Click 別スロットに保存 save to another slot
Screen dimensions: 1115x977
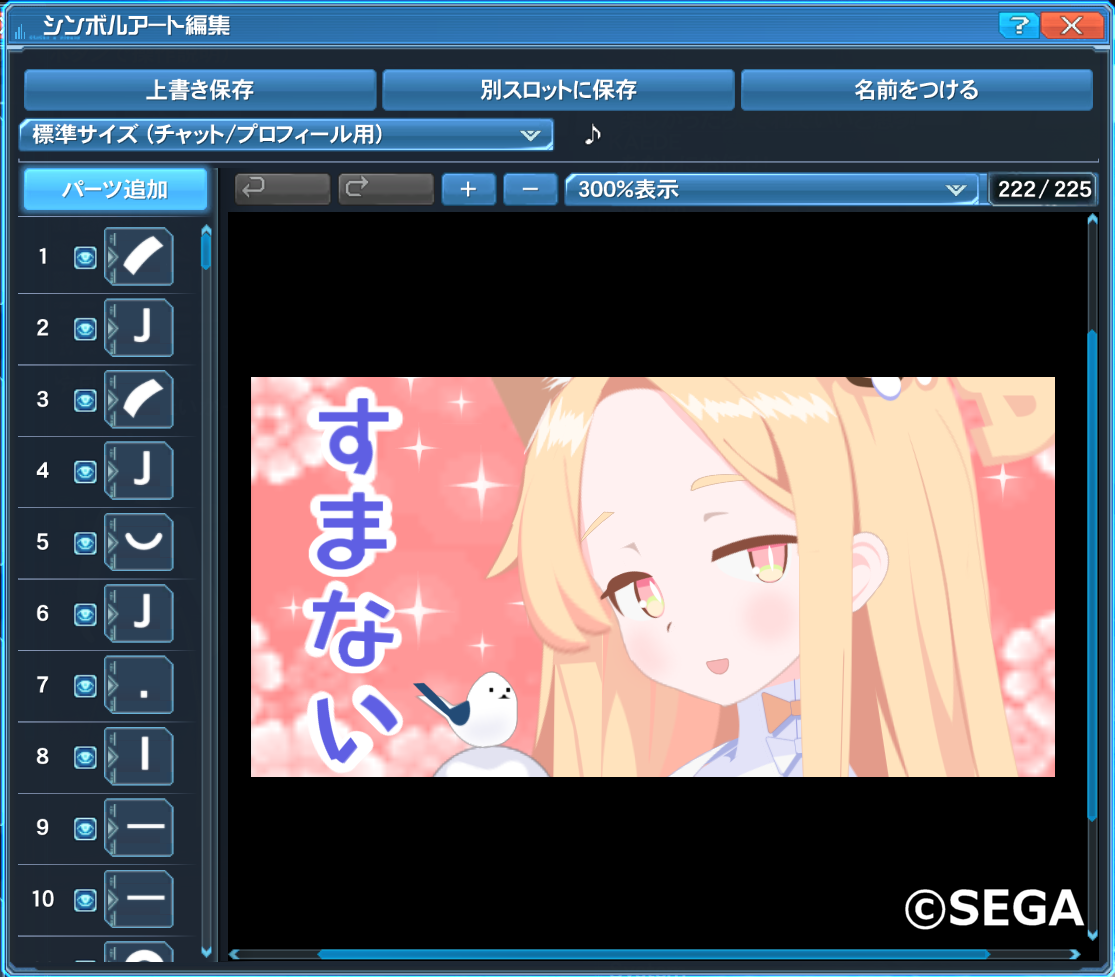[558, 90]
